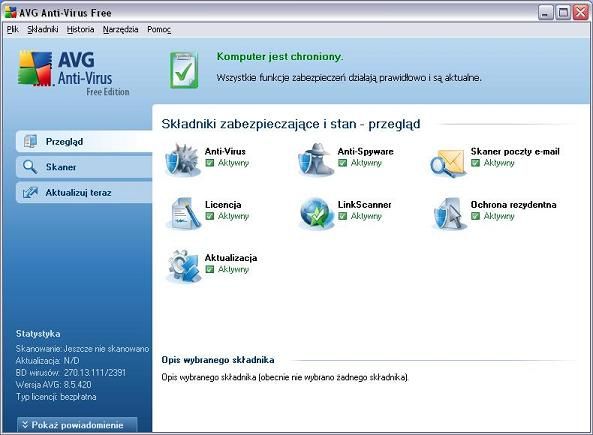Click the Aktywny checkmark under LinkScanner
This screenshot has width=593, height=435.
[343, 216]
